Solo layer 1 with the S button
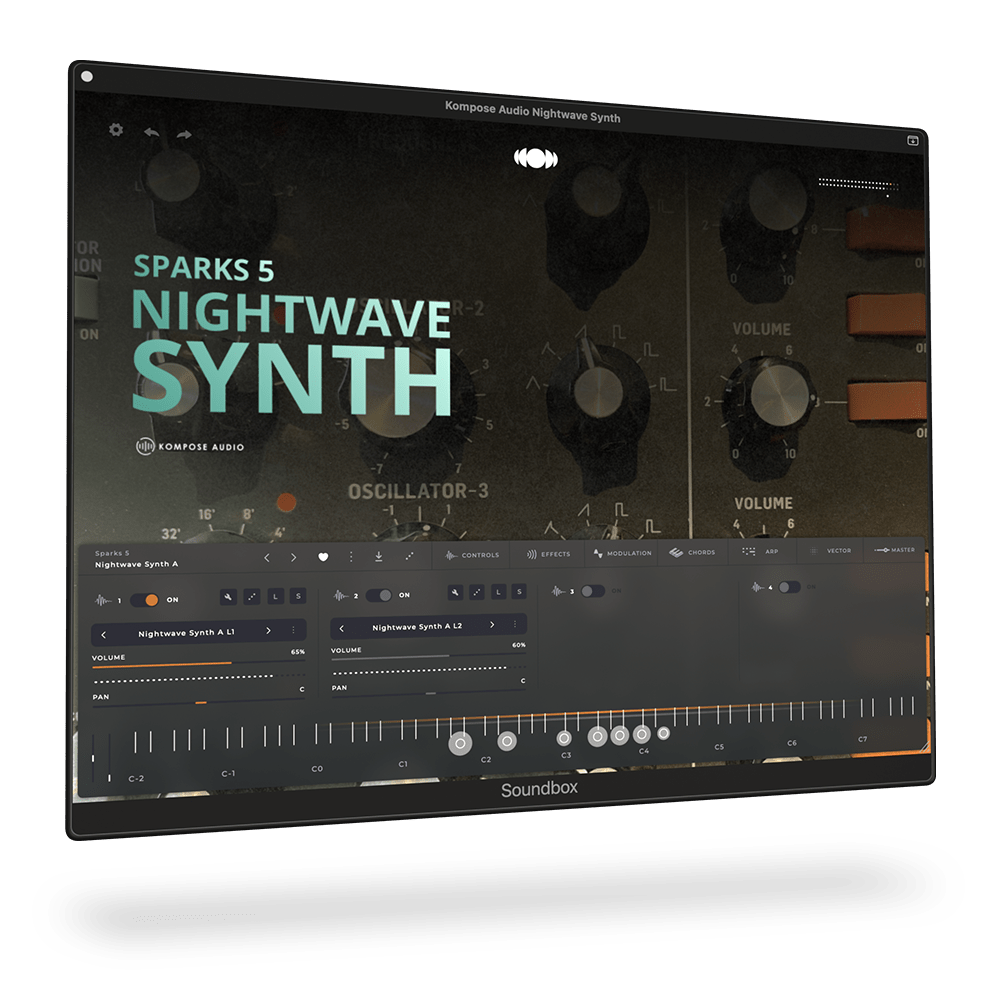This screenshot has height=1000, width=1000. click(x=298, y=594)
